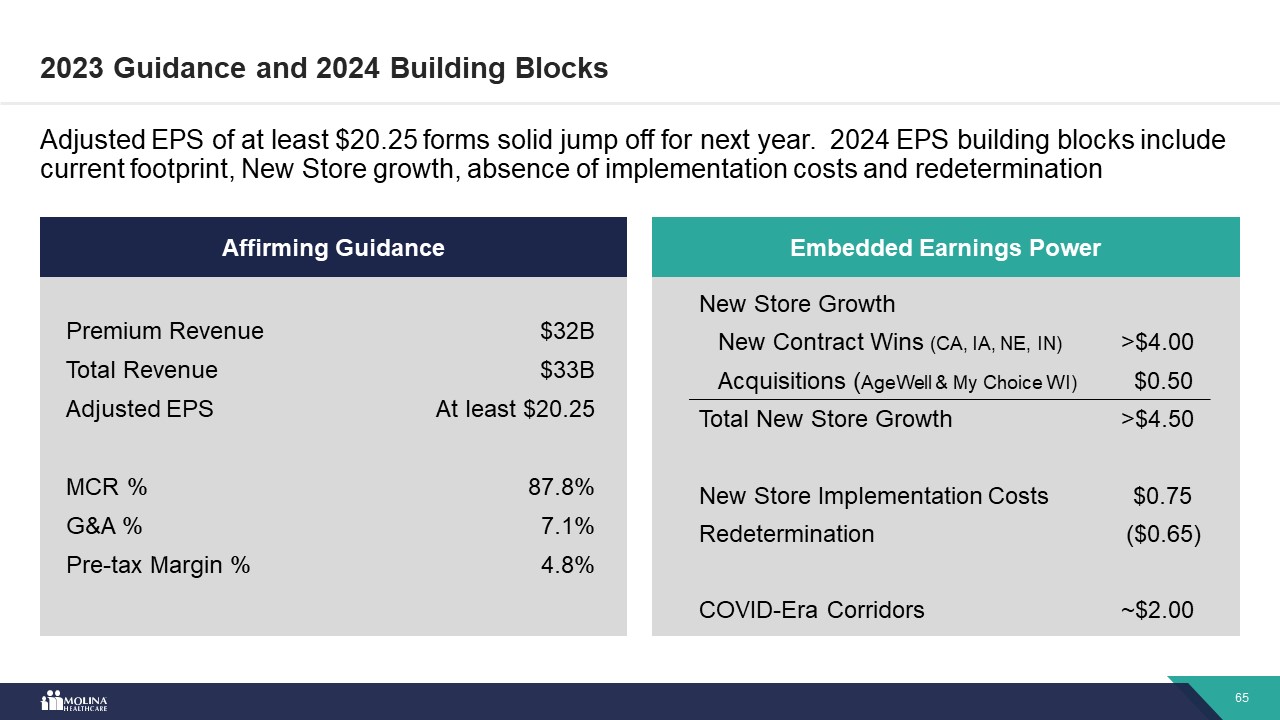Click the New Contract Wins line
This screenshot has width=1280, height=720.
pos(890,343)
